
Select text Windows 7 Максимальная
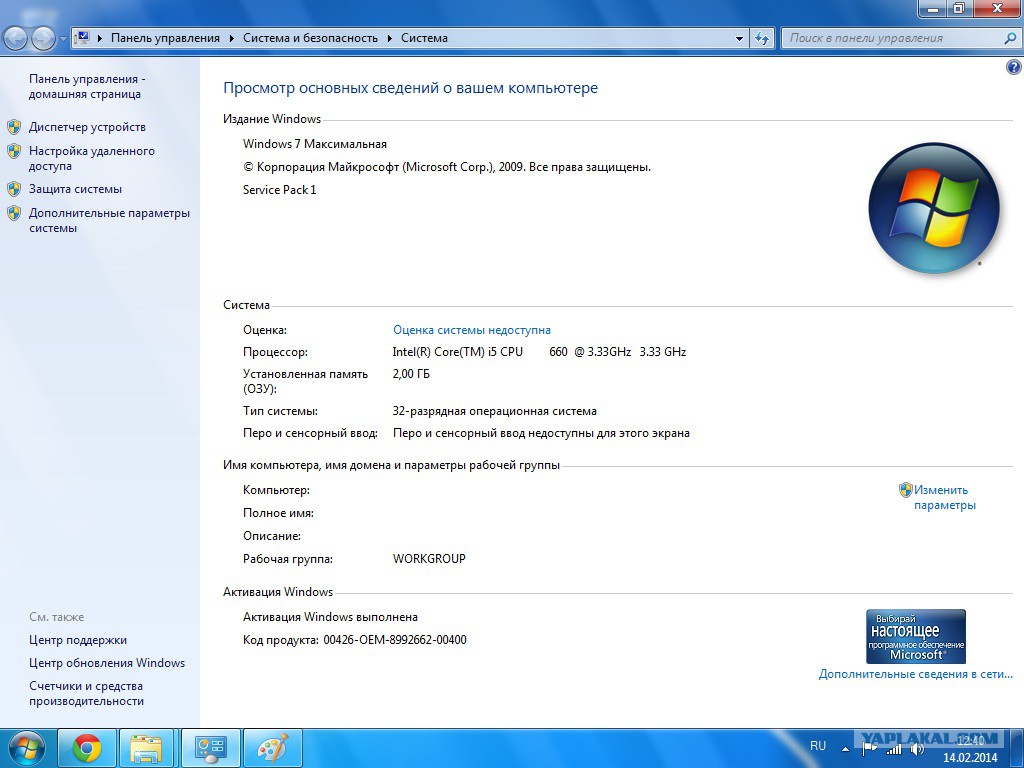315,144
